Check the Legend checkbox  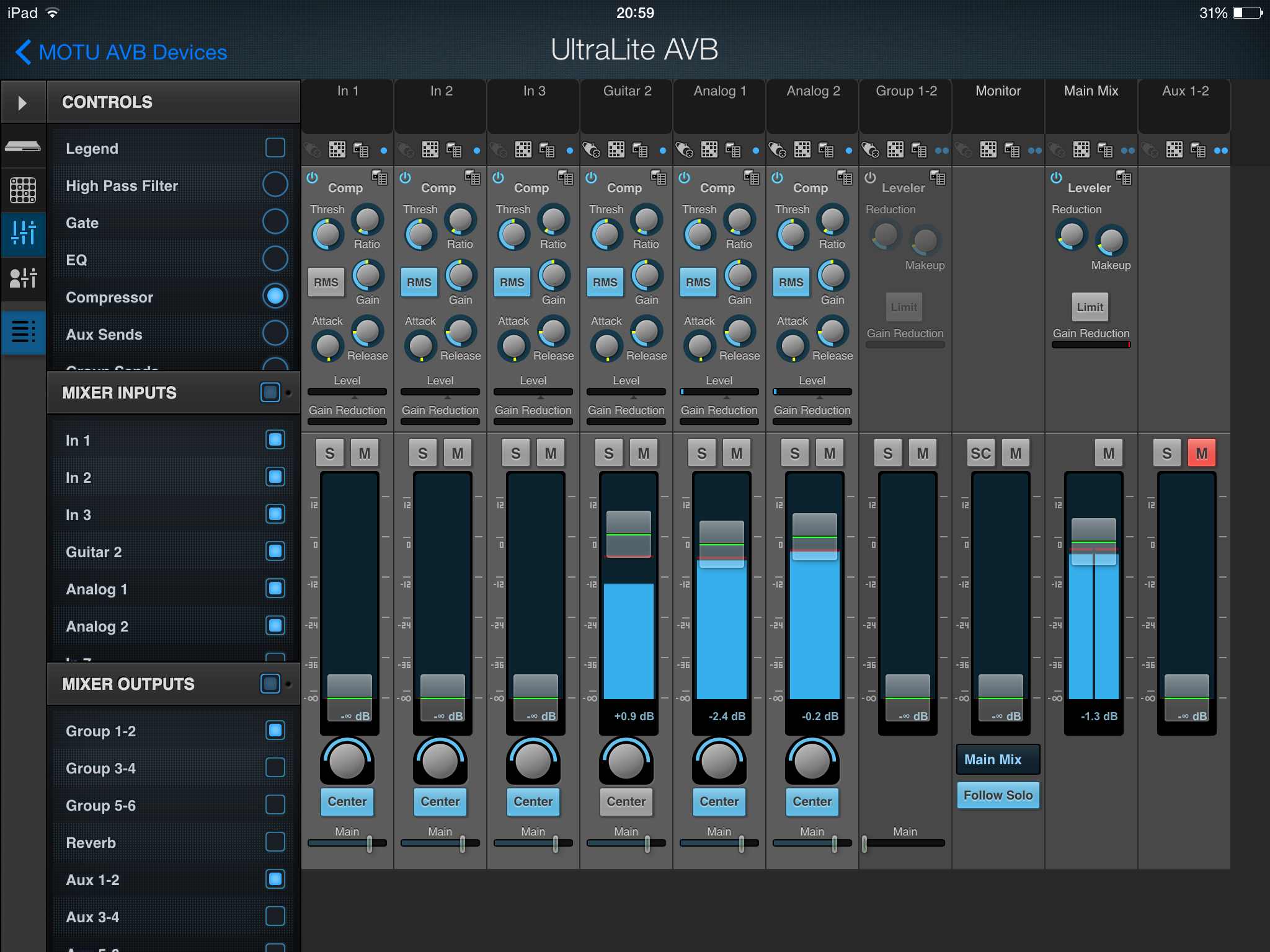coord(275,148)
